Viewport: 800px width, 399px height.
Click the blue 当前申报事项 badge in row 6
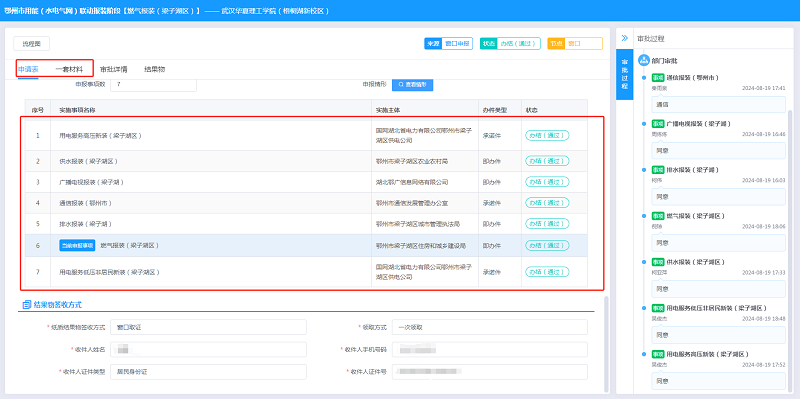click(77, 245)
